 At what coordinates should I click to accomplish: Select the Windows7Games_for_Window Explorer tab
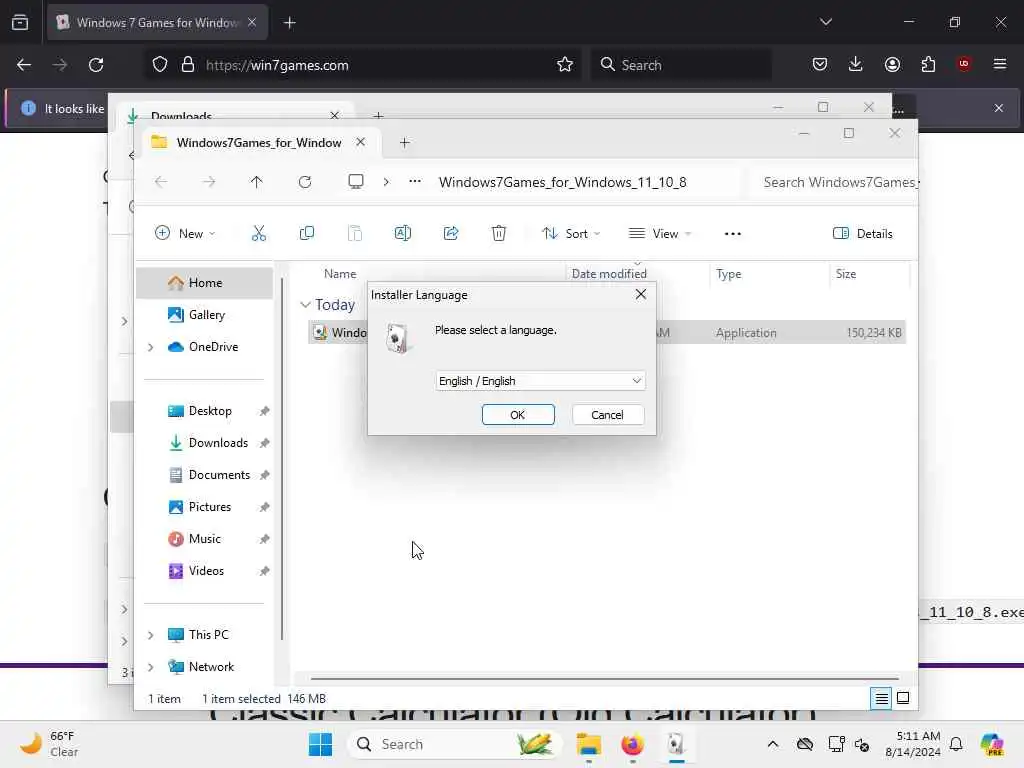[x=260, y=142]
